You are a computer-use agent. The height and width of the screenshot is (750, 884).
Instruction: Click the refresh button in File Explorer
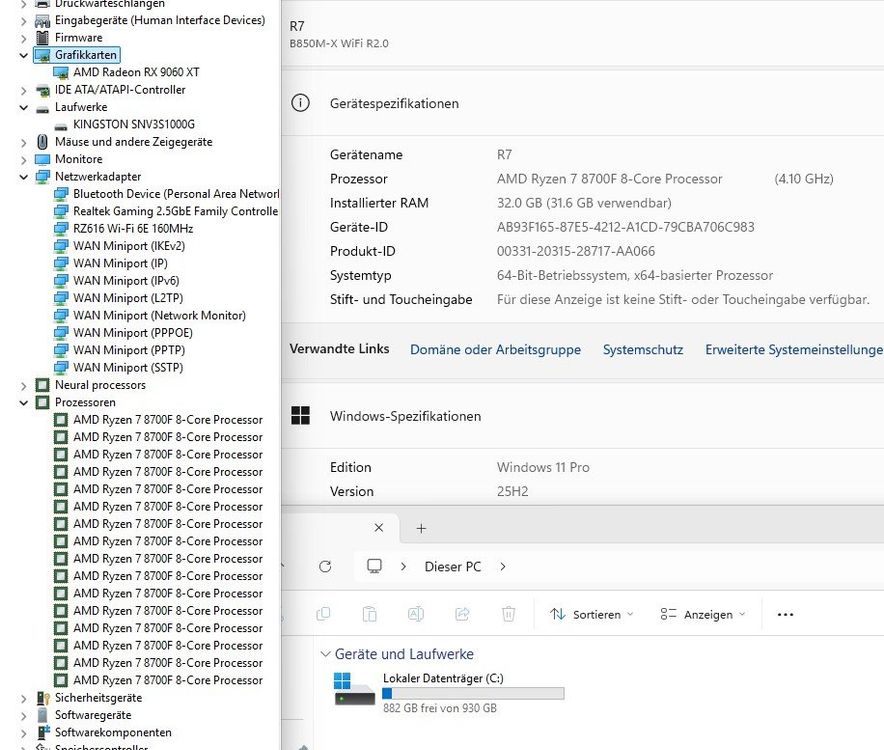(x=325, y=566)
